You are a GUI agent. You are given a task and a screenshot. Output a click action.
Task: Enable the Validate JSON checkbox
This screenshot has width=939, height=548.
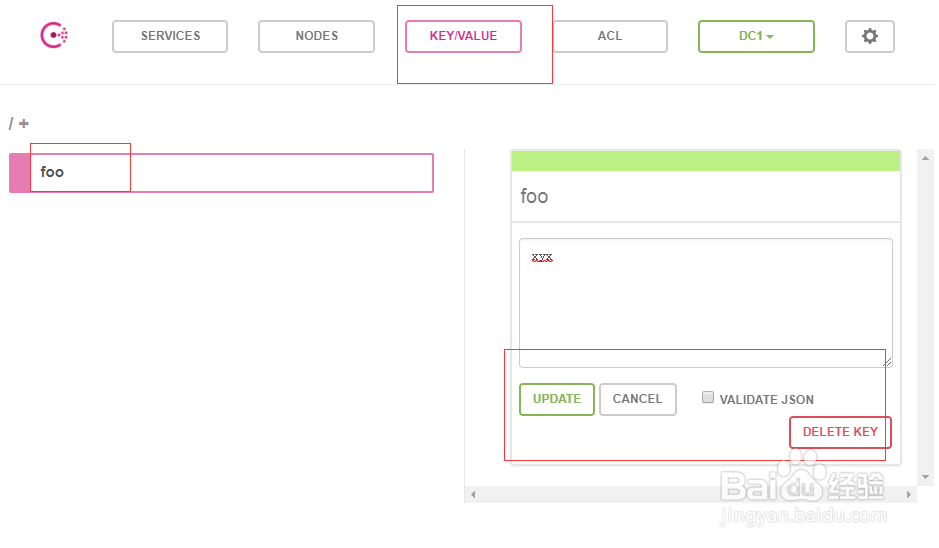point(708,397)
